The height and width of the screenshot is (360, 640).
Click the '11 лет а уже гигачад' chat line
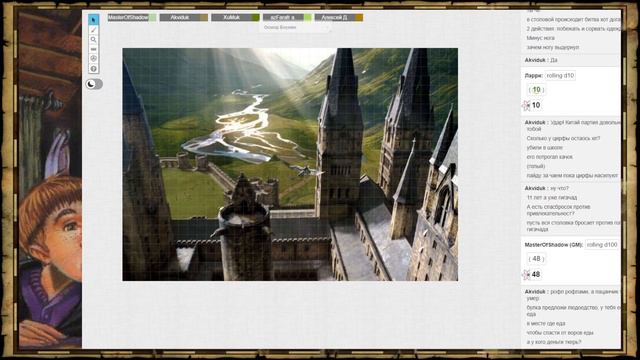tap(551, 198)
